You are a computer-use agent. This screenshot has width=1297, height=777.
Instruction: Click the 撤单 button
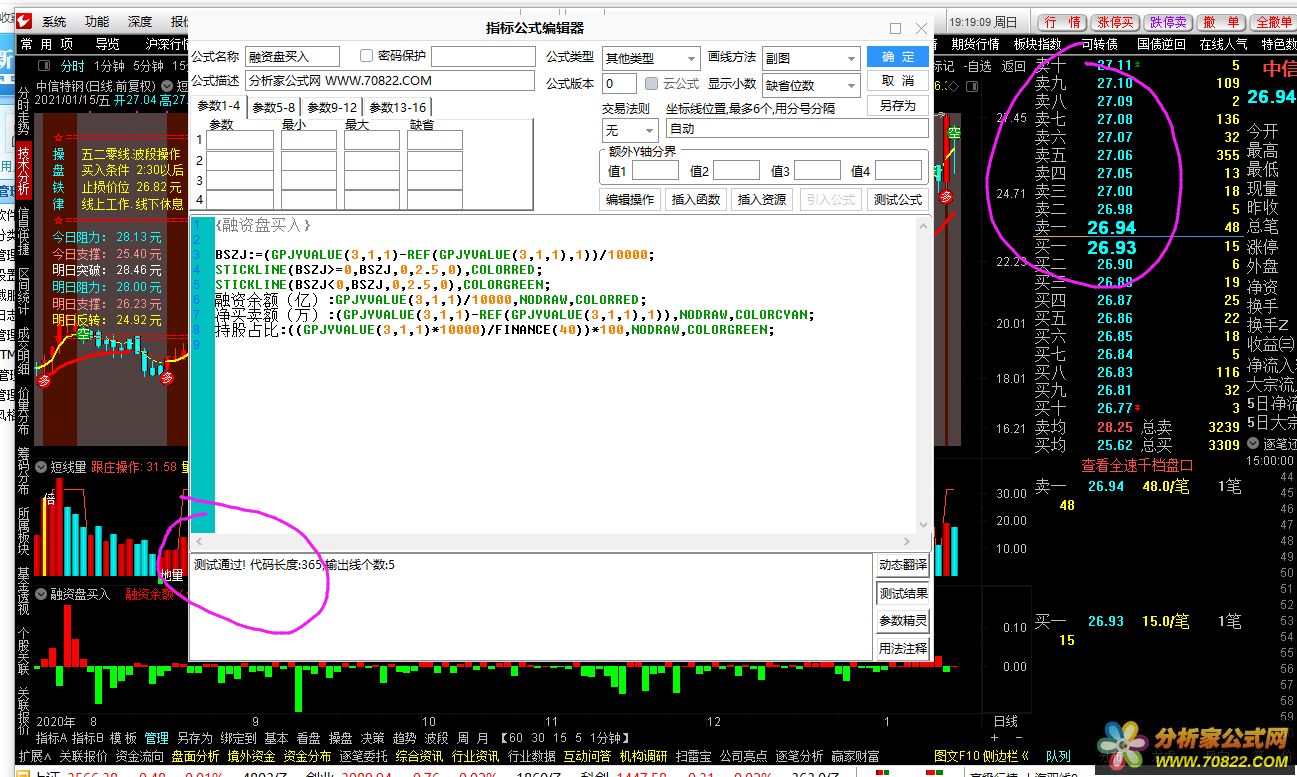pyautogui.click(x=1221, y=22)
